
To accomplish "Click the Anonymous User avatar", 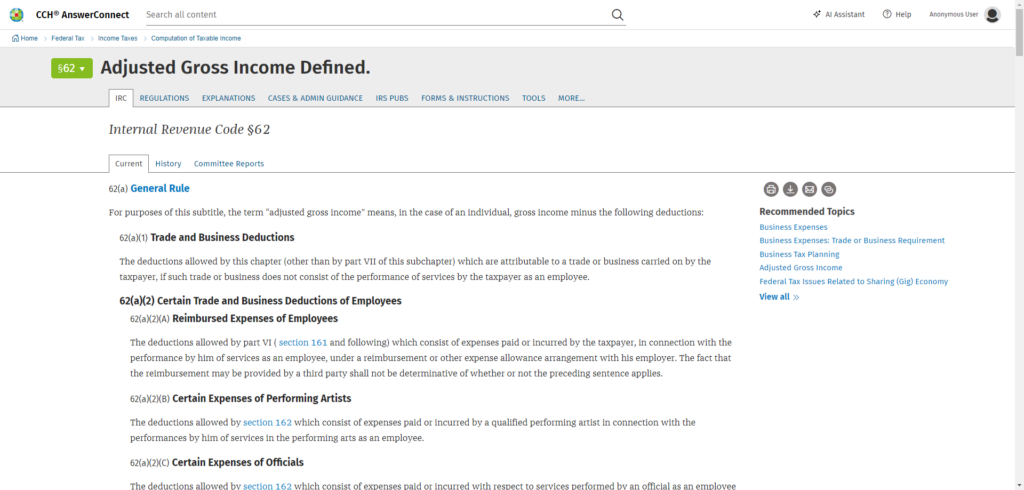I will [991, 15].
